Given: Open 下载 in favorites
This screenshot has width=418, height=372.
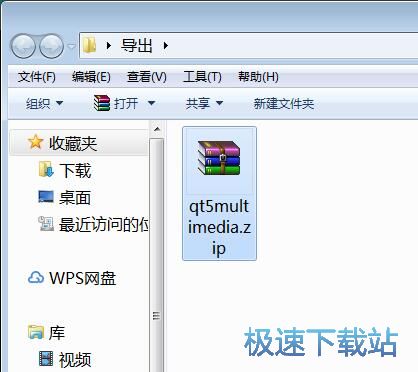Looking at the screenshot, I should coord(75,170).
